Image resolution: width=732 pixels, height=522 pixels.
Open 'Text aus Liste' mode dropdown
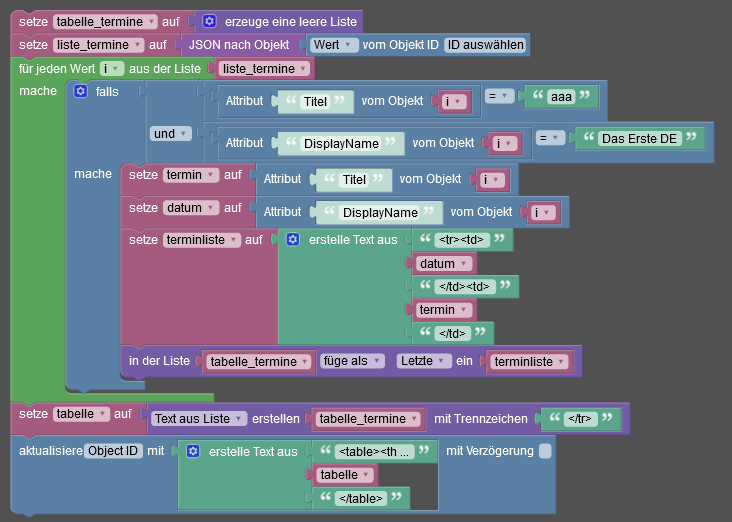tap(198, 418)
